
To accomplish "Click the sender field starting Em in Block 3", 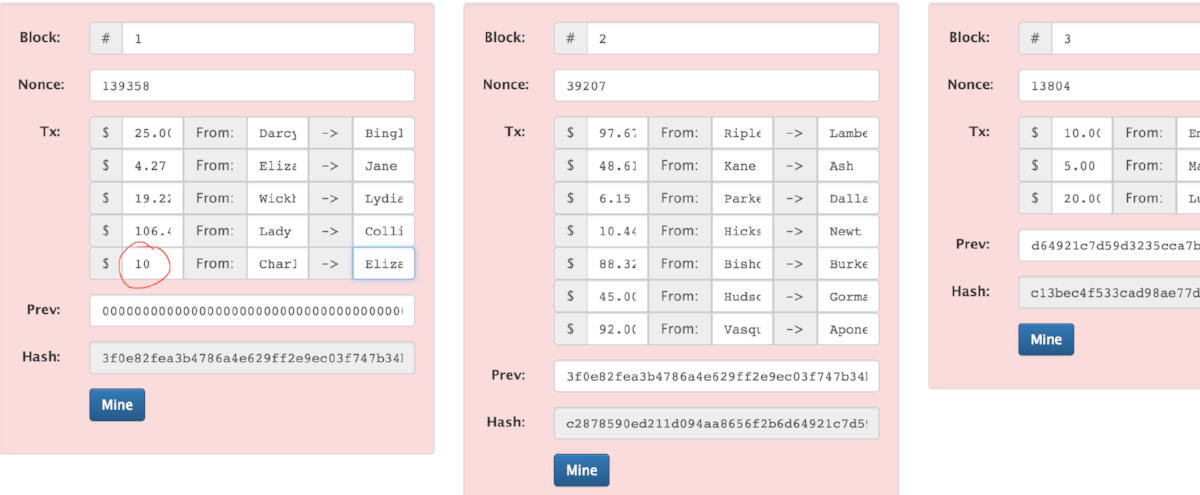I will click(1188, 133).
